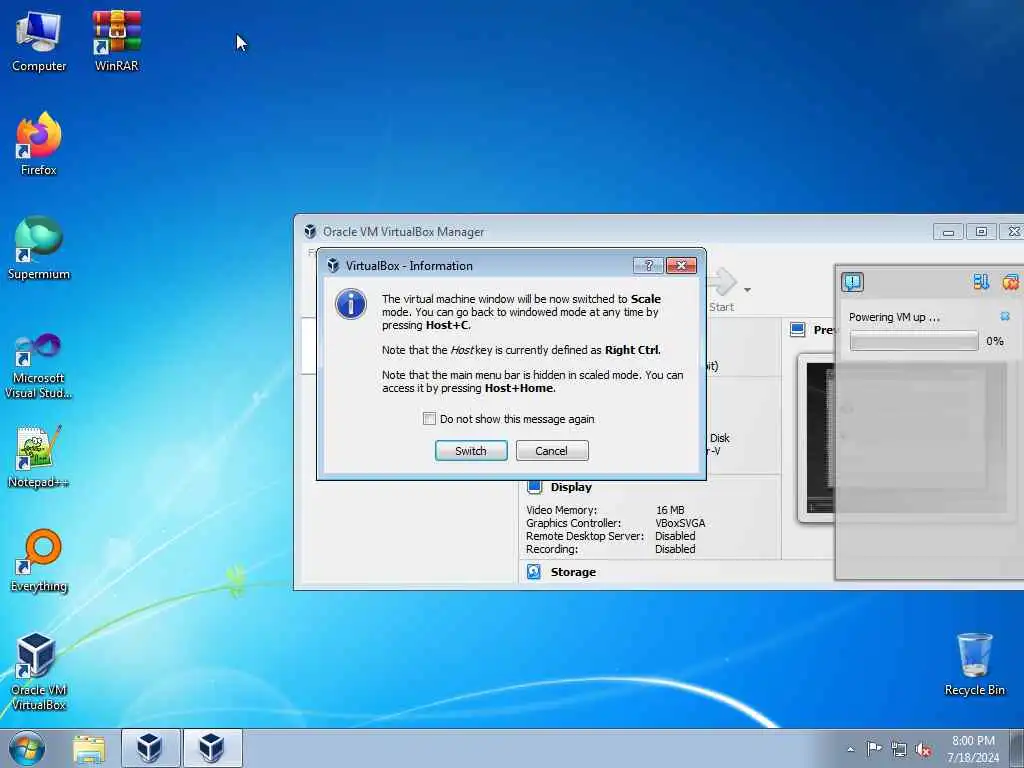Click the VirtualBox Manager title bar cube icon
Image resolution: width=1024 pixels, height=768 pixels.
[310, 231]
